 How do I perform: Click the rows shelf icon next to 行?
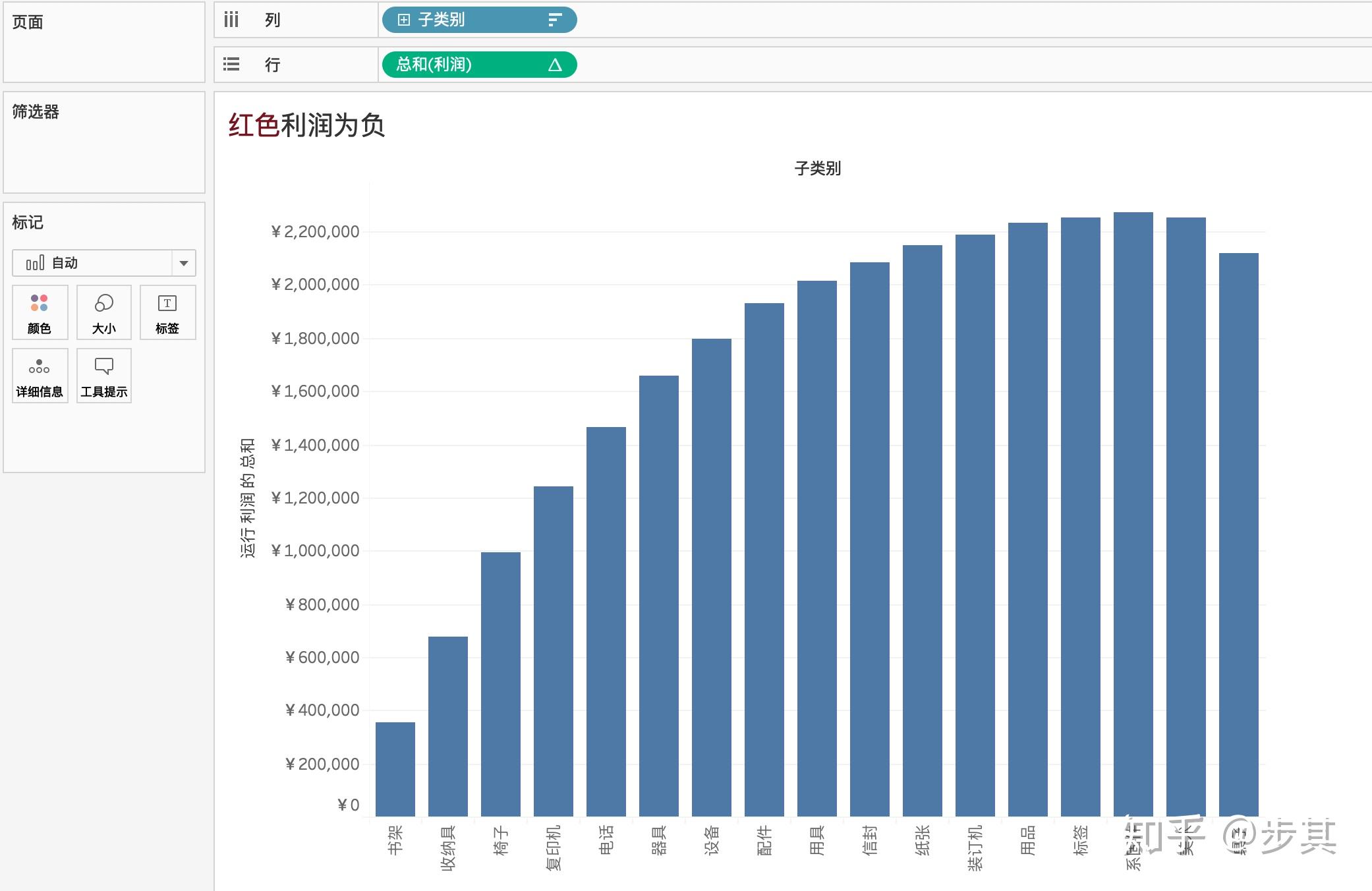point(231,64)
